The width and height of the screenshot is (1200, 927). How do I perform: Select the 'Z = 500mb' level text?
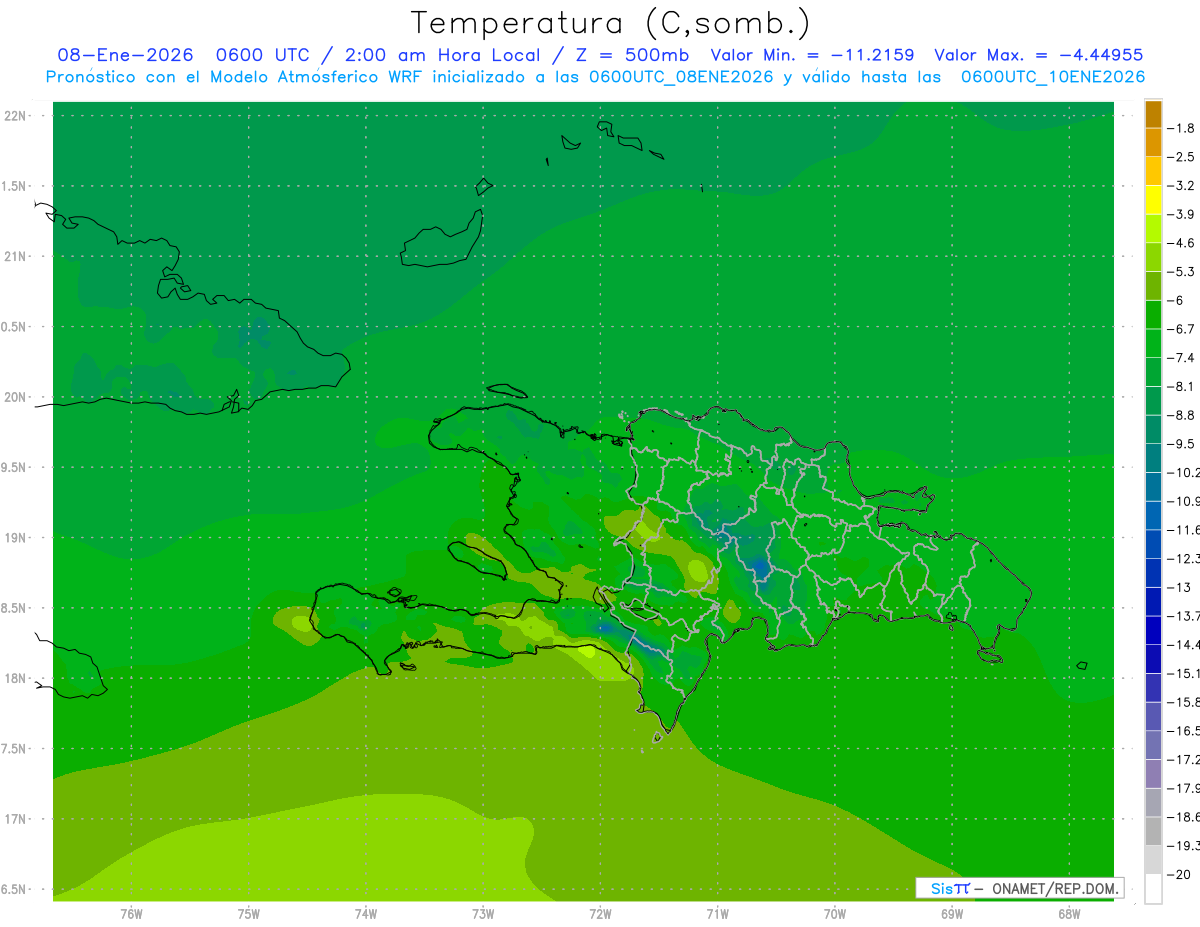(633, 56)
